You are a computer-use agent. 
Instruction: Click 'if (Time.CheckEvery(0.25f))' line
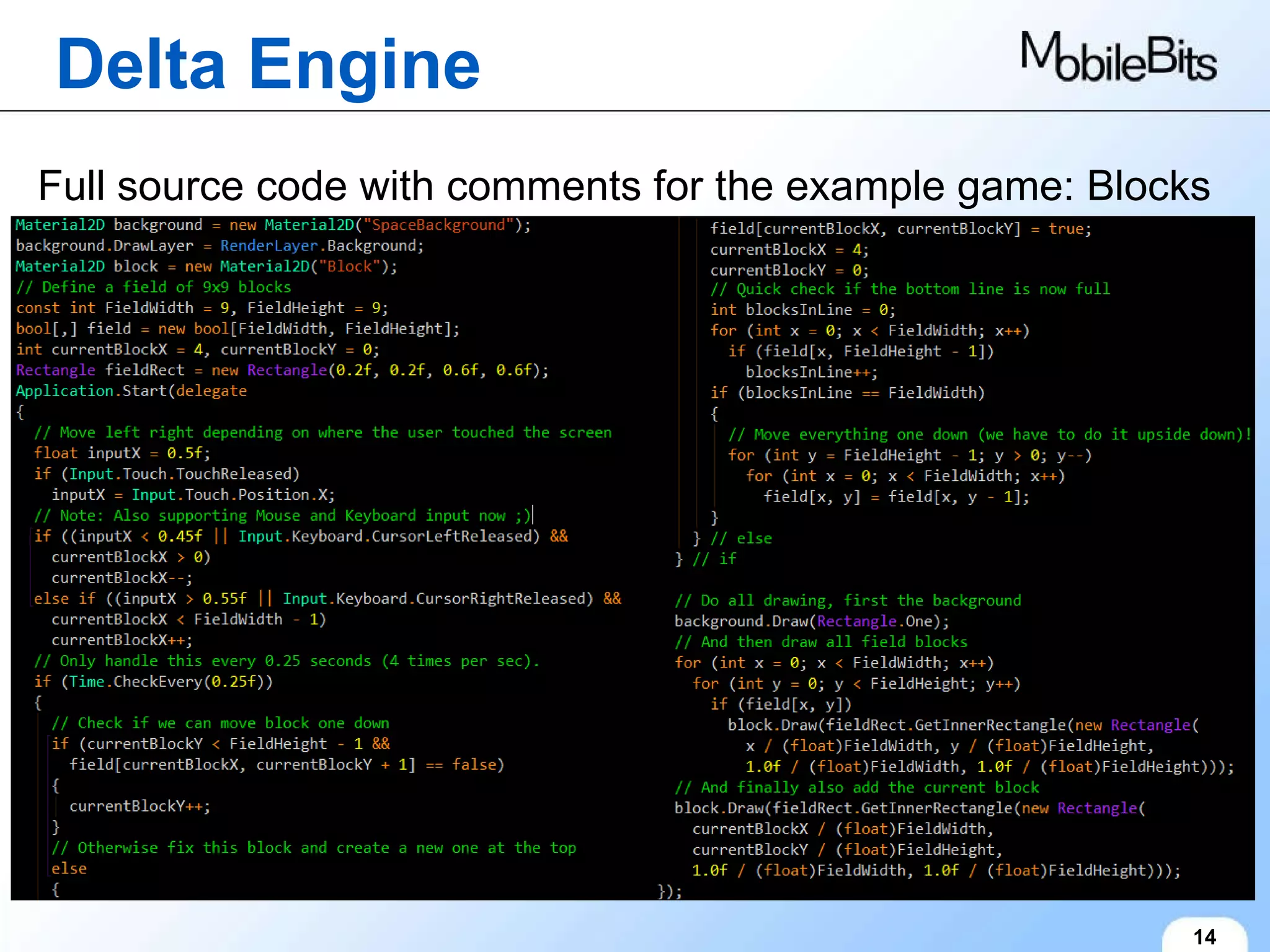click(x=153, y=682)
